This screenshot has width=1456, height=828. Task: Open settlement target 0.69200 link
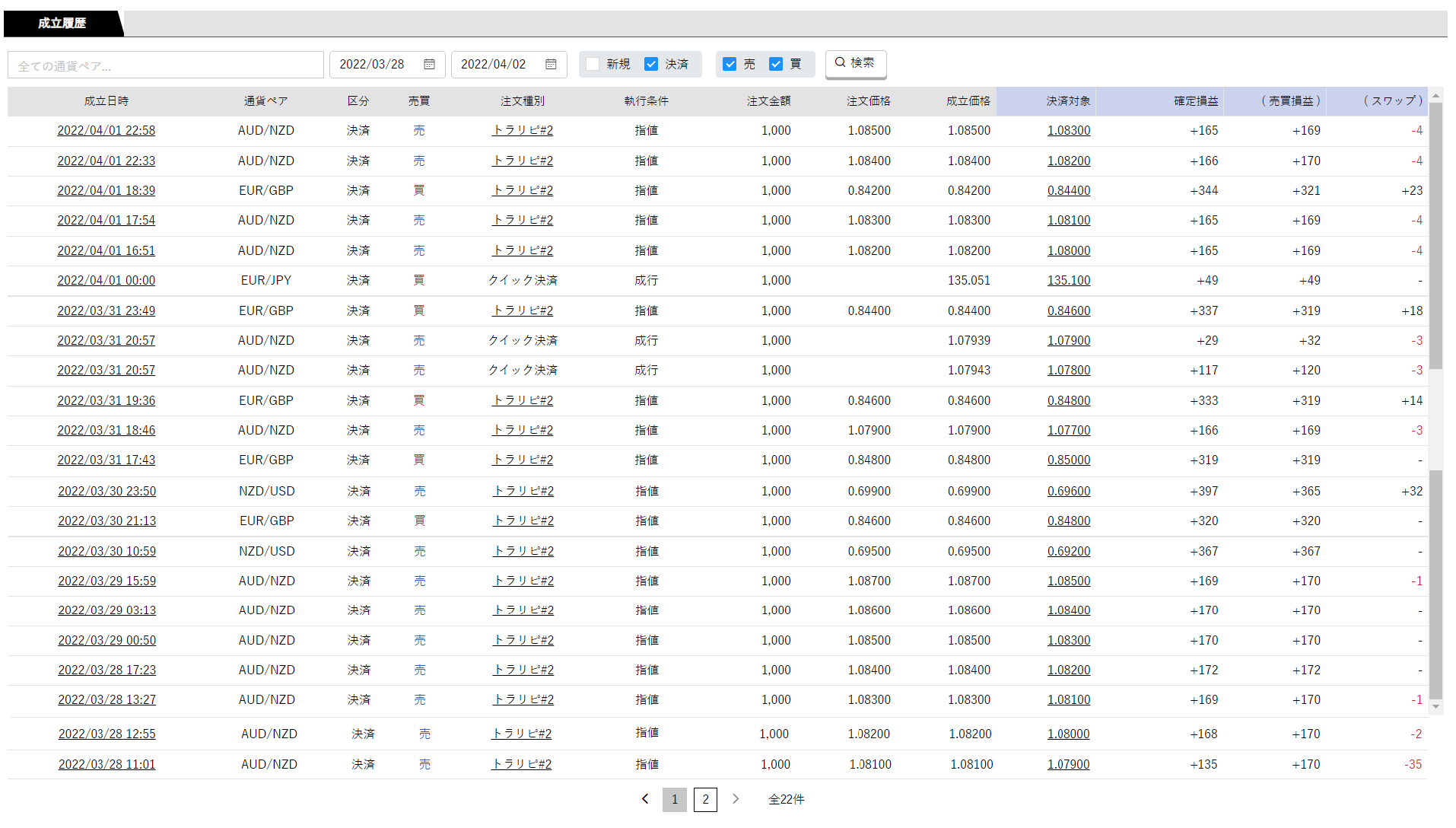point(1069,552)
